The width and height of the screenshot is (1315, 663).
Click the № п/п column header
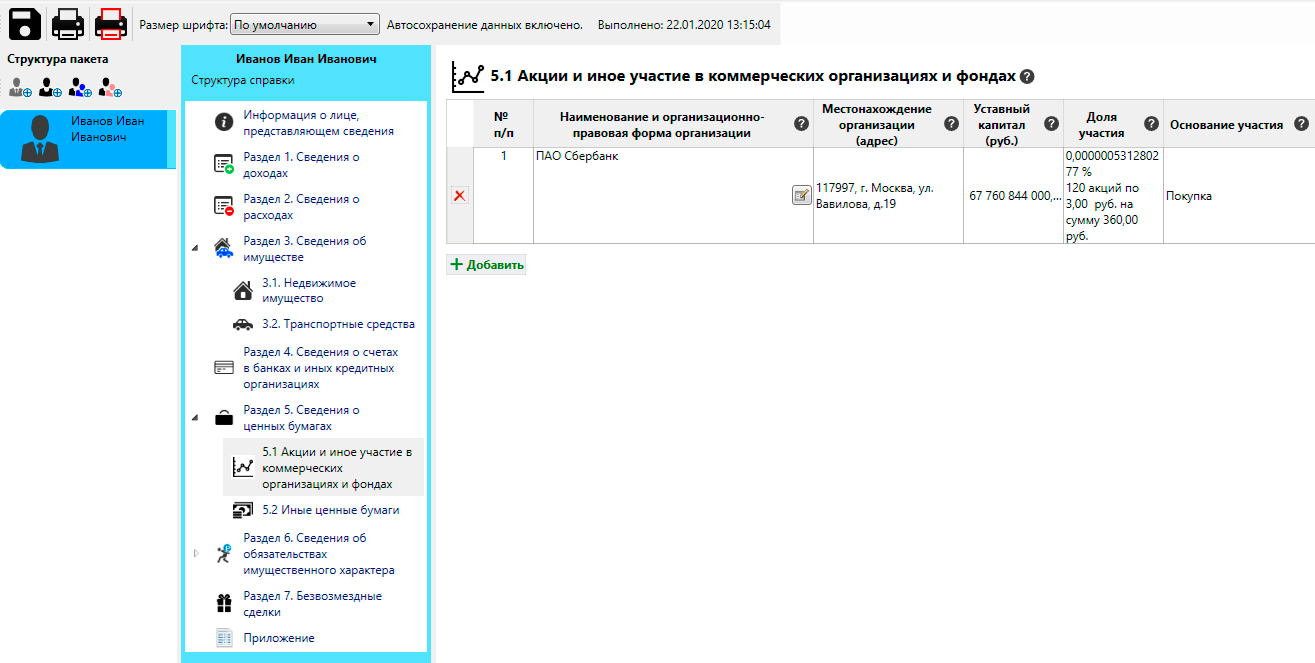point(504,124)
